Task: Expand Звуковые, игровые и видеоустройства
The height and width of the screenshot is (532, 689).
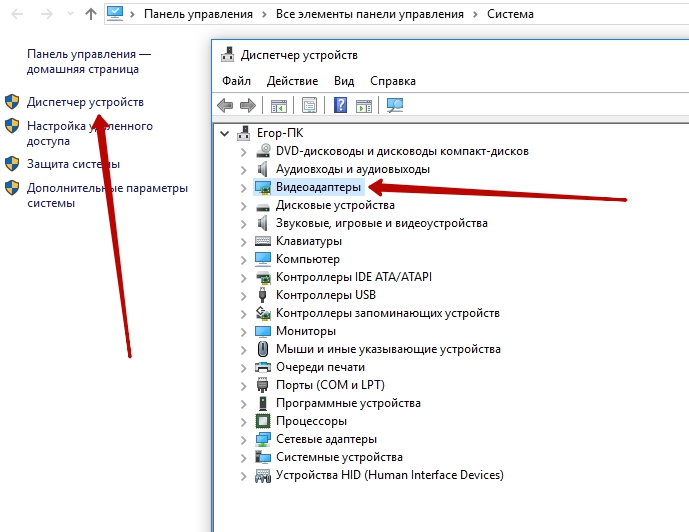Action: [243, 224]
